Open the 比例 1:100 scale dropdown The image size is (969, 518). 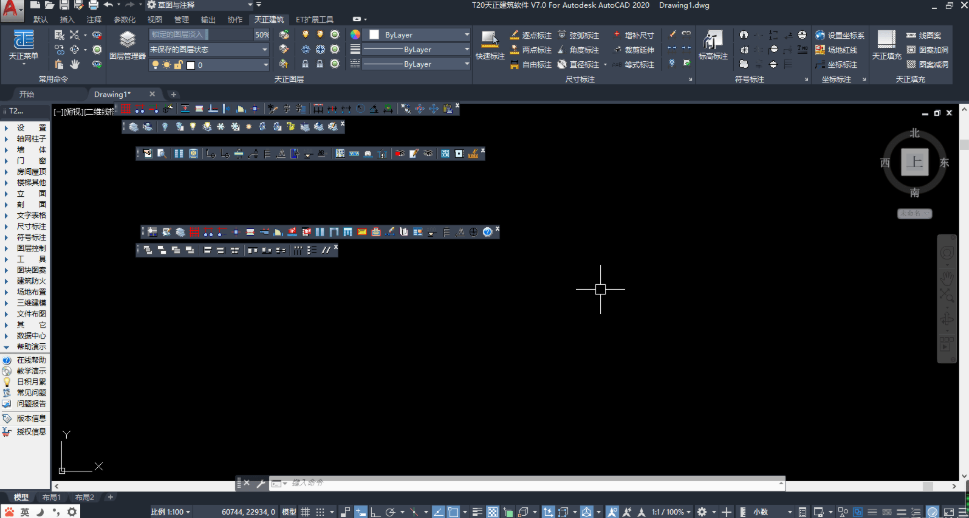[x=171, y=512]
